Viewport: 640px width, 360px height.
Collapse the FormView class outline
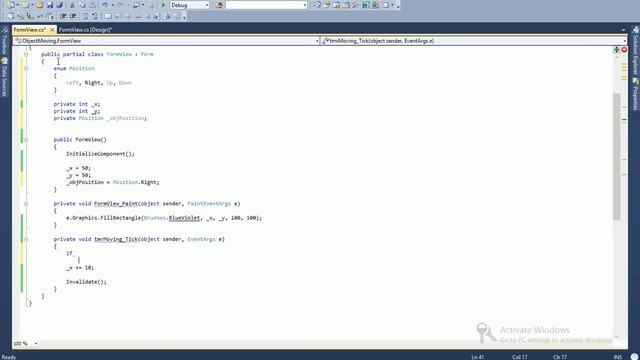(x=26, y=54)
